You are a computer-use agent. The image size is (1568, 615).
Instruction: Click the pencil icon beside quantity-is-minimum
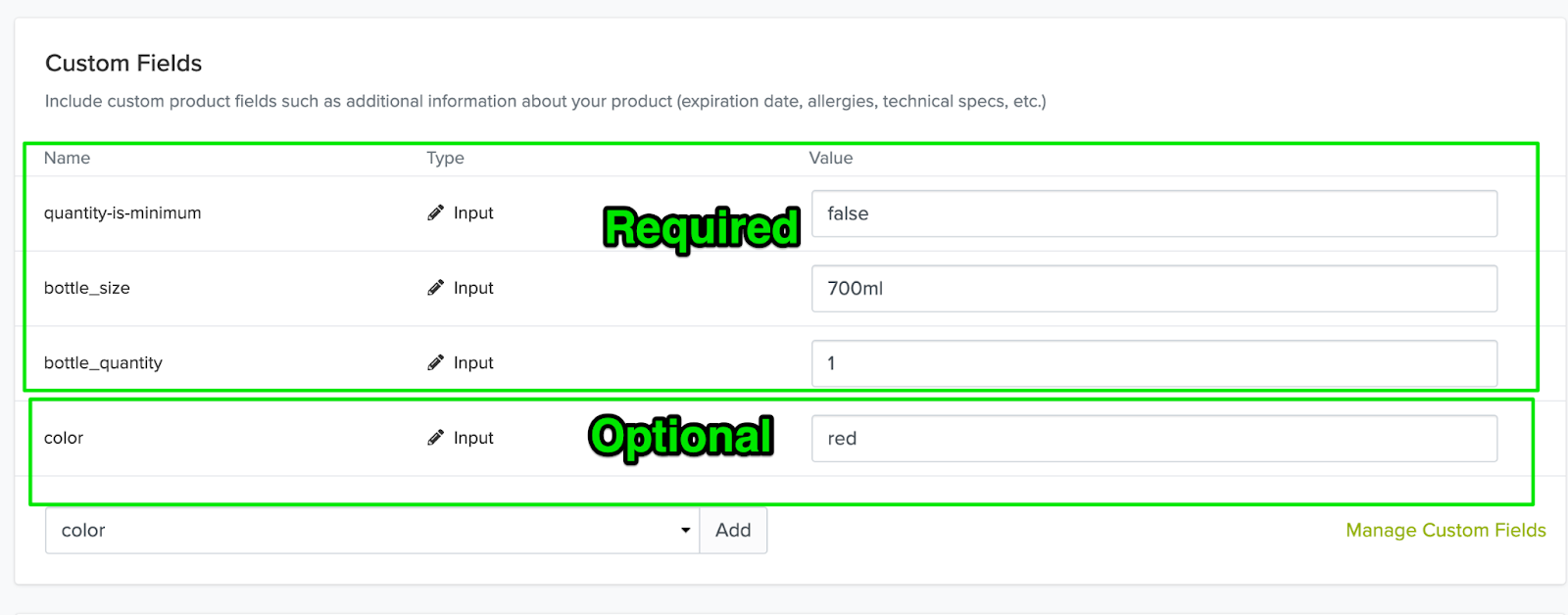(436, 213)
